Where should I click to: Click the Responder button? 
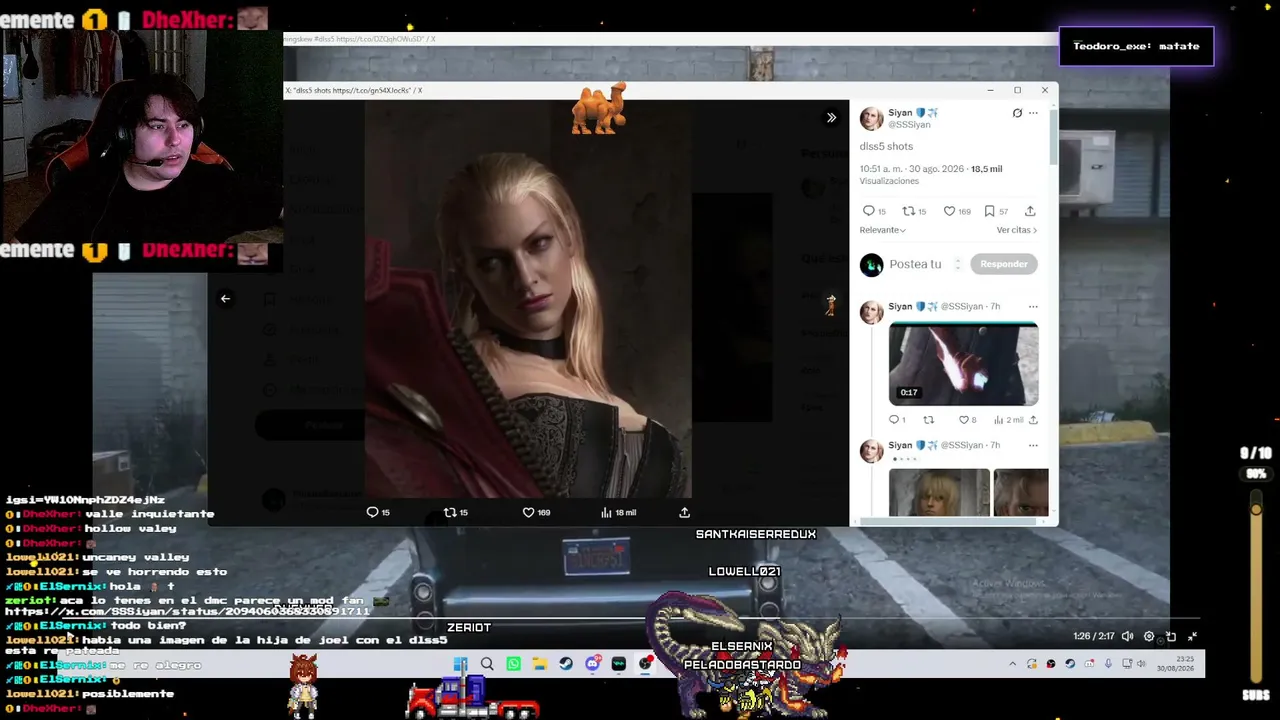tap(1003, 264)
